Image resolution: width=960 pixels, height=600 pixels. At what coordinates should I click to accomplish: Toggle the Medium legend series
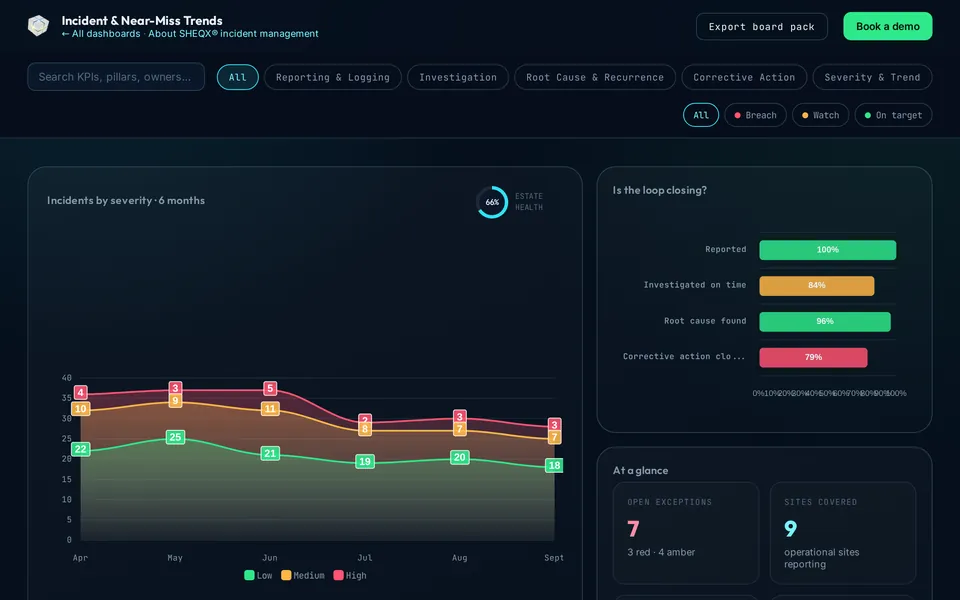click(303, 576)
